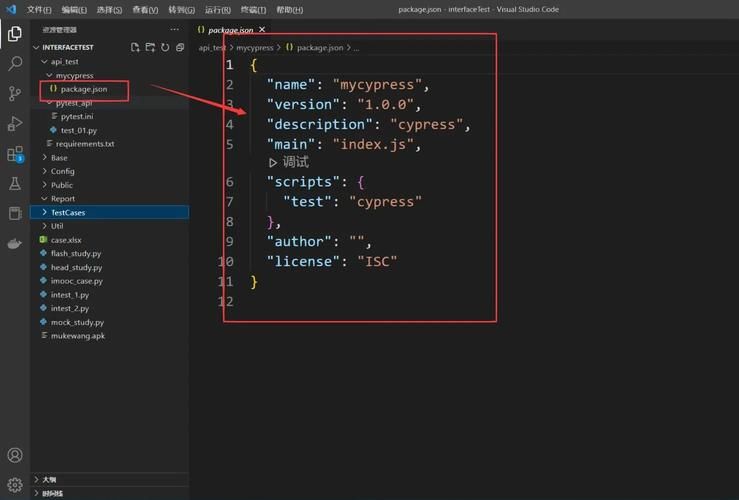Close the package.json editor tab
Image resolution: width=739 pixels, height=500 pixels.
[x=262, y=29]
